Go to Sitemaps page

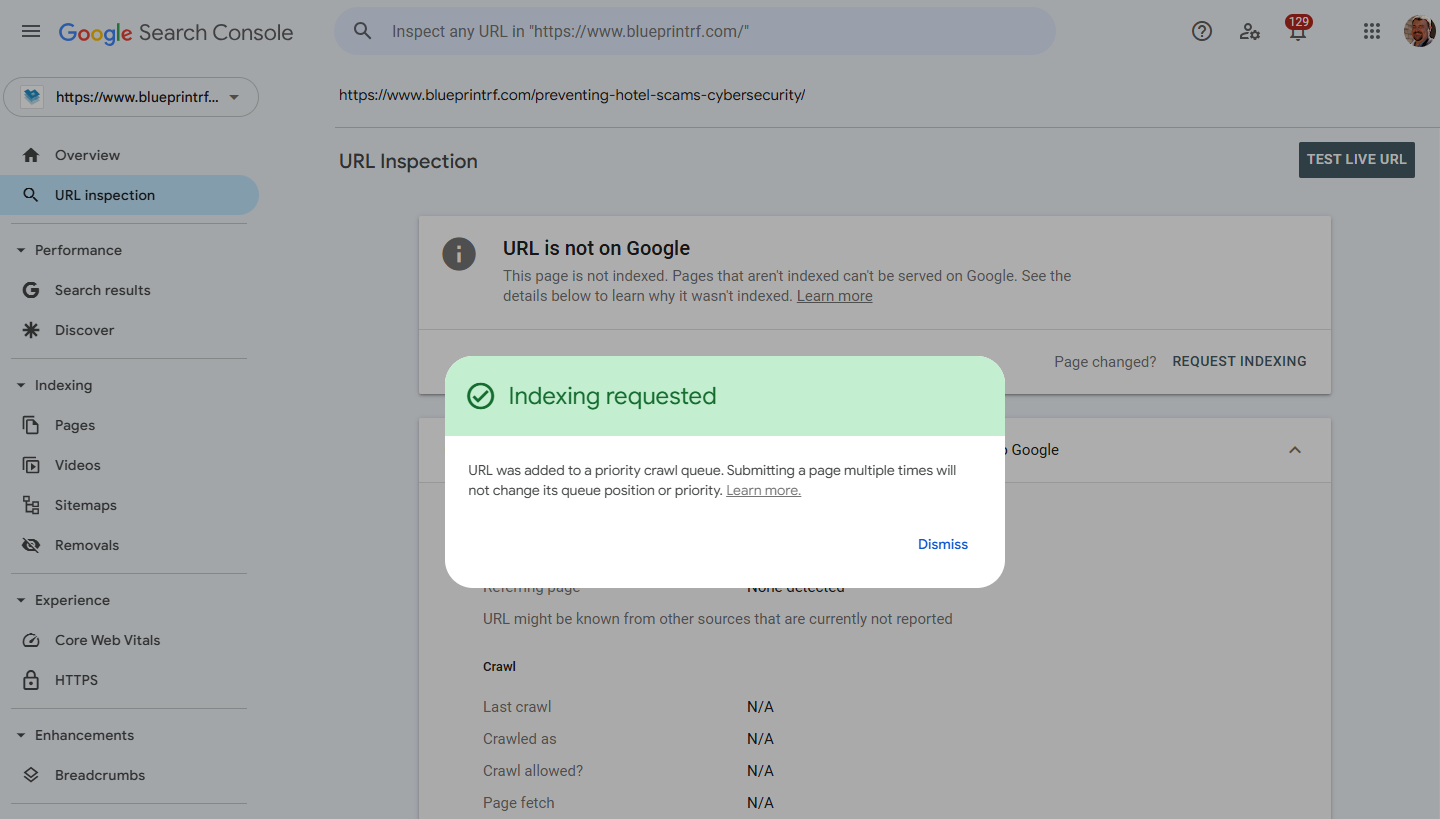85,505
